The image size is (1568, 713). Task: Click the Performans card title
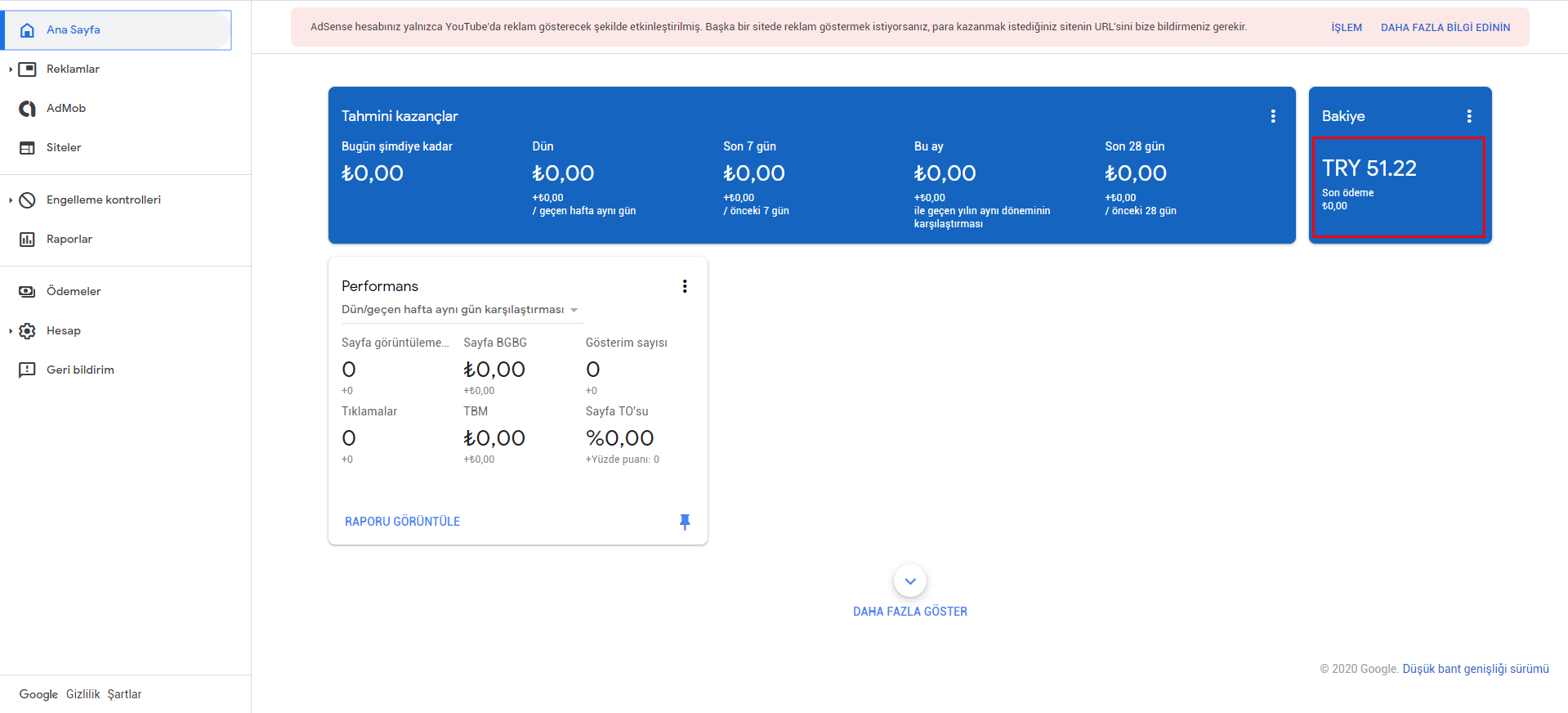click(380, 286)
